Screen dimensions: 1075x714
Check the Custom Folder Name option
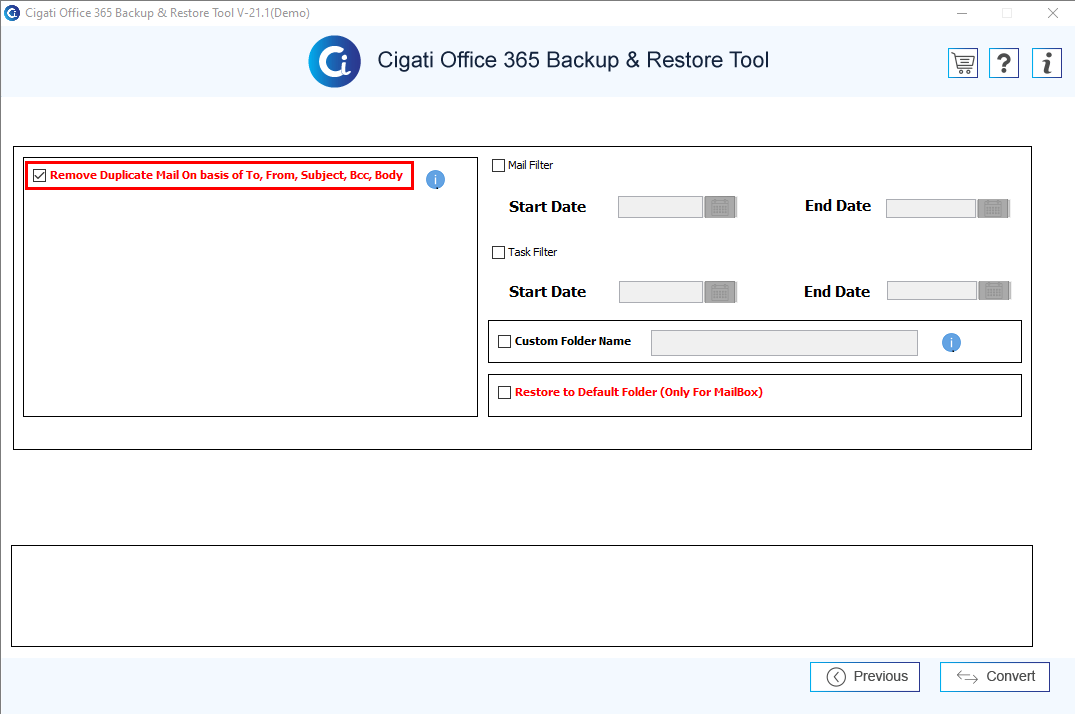coord(505,342)
